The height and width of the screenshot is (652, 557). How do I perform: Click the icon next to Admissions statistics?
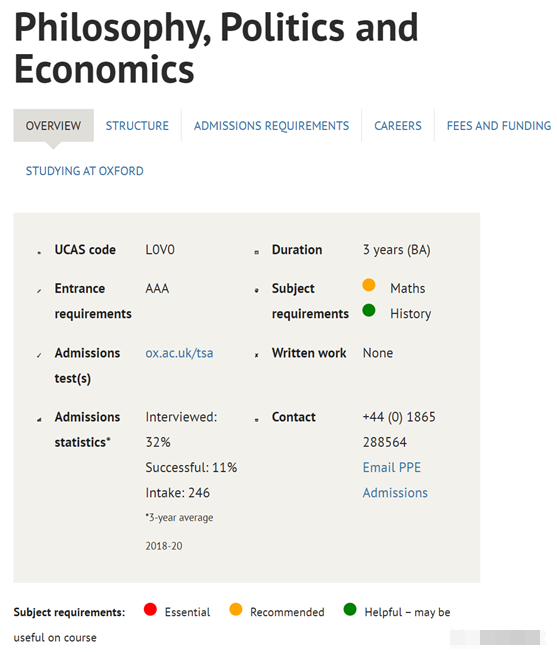tap(39, 420)
